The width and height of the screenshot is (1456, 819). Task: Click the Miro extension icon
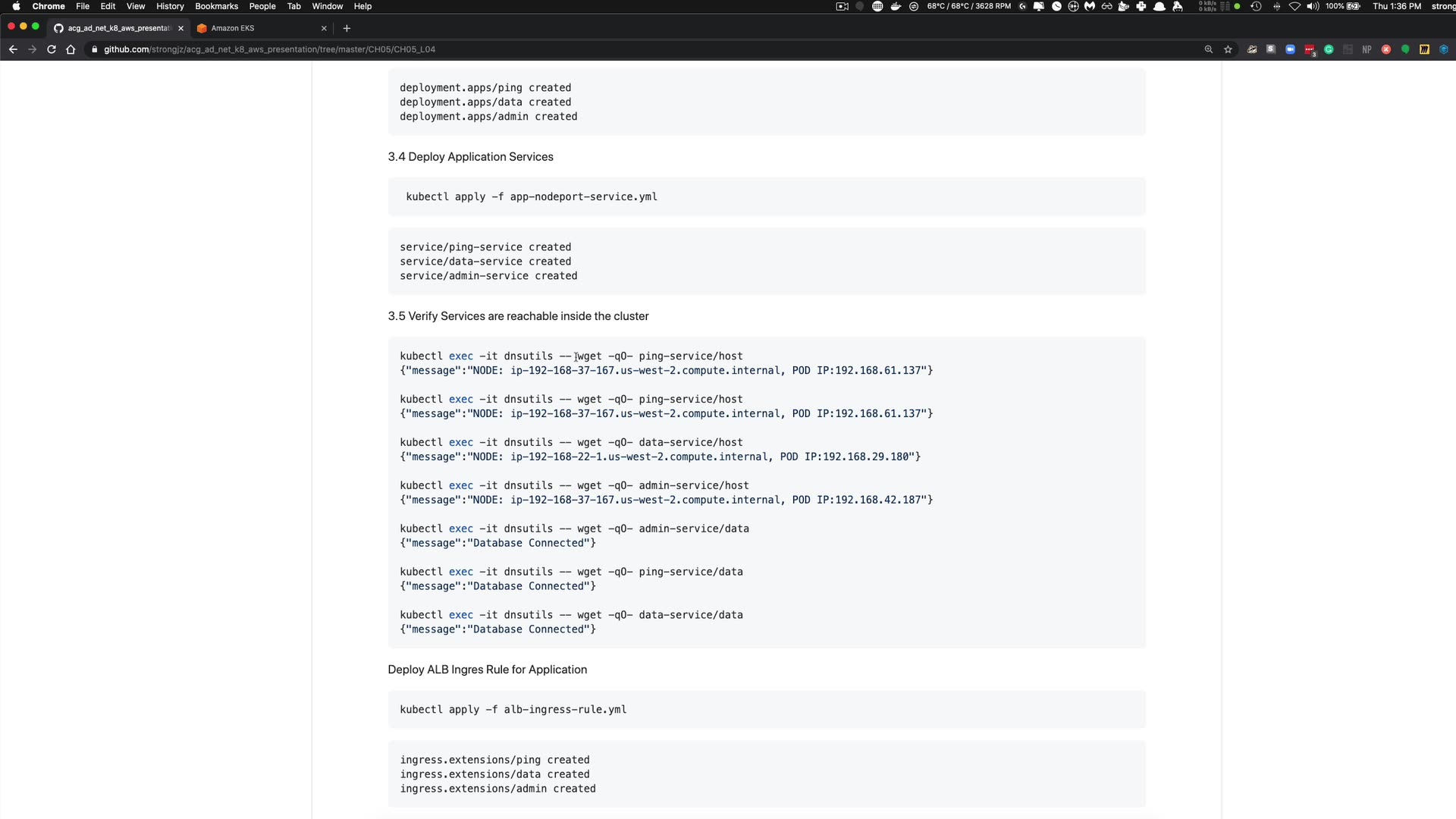pyautogui.click(x=1424, y=49)
